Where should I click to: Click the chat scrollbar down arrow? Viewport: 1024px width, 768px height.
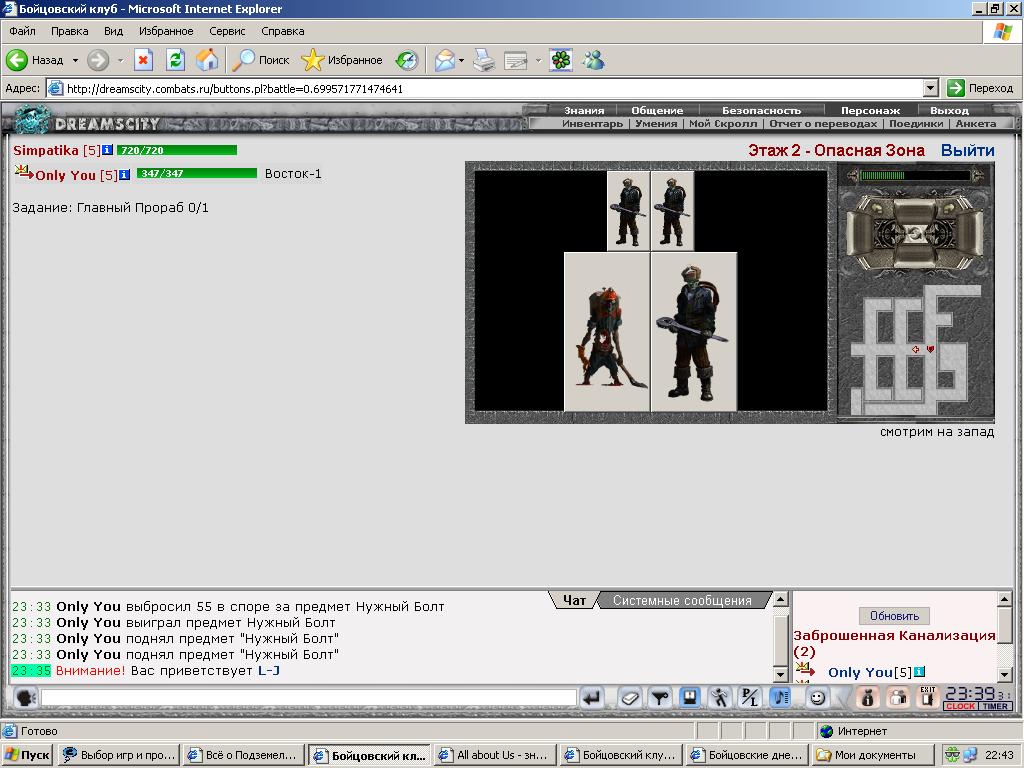(780, 675)
